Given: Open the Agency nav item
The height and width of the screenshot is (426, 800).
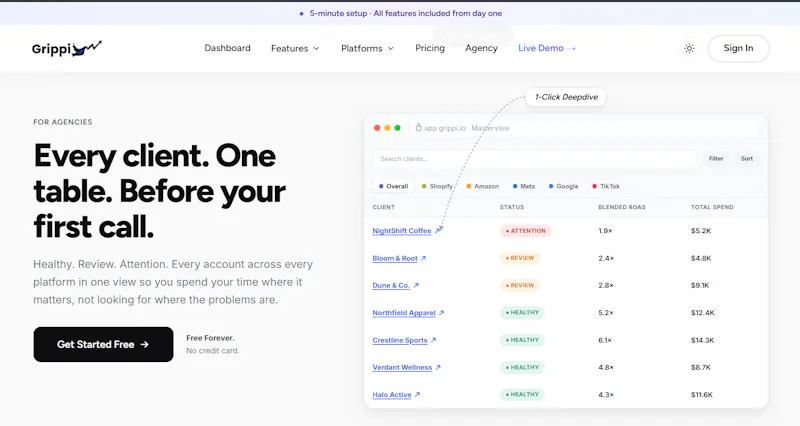Looking at the screenshot, I should (481, 48).
